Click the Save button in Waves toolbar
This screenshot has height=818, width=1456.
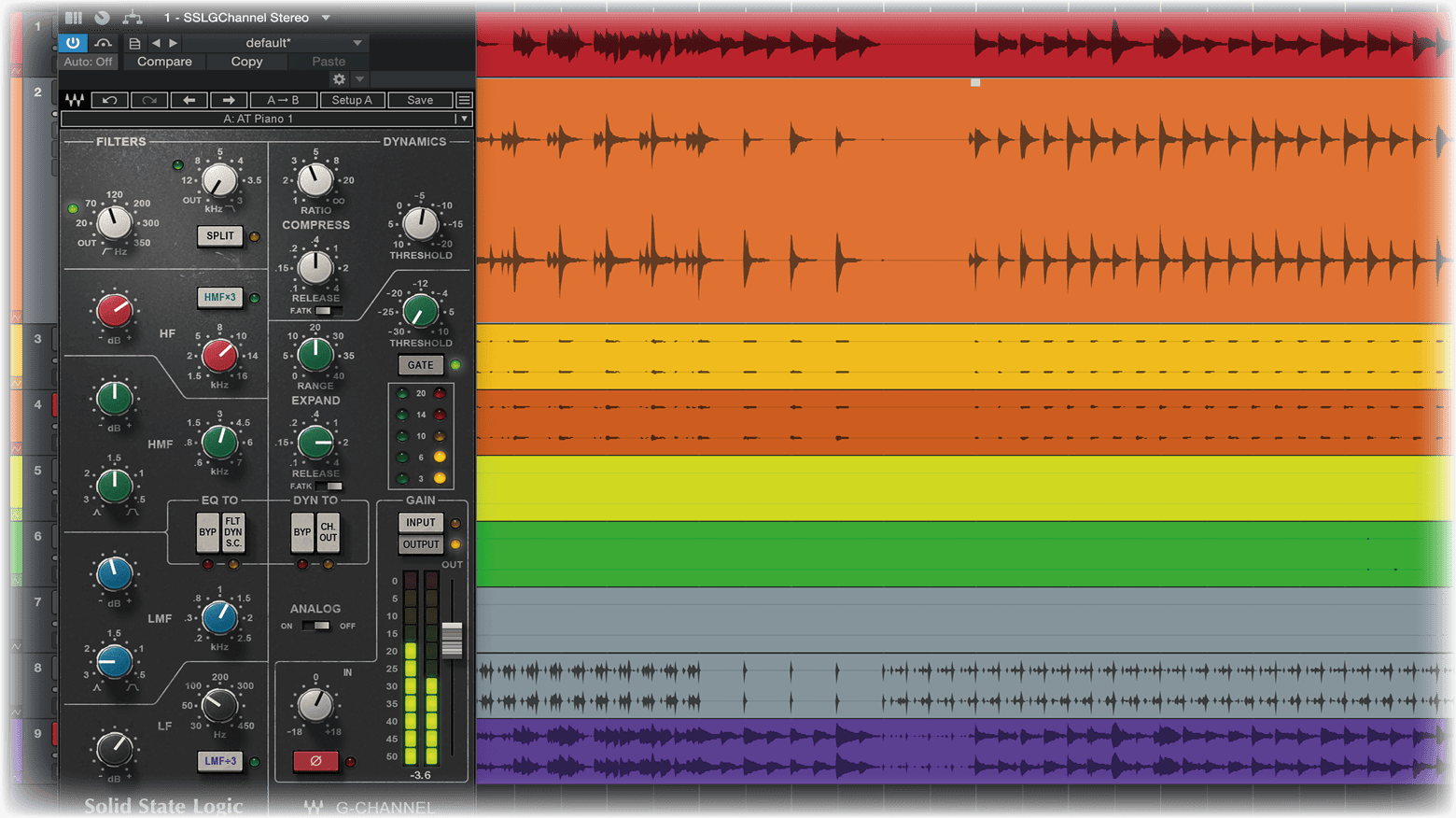(x=420, y=100)
